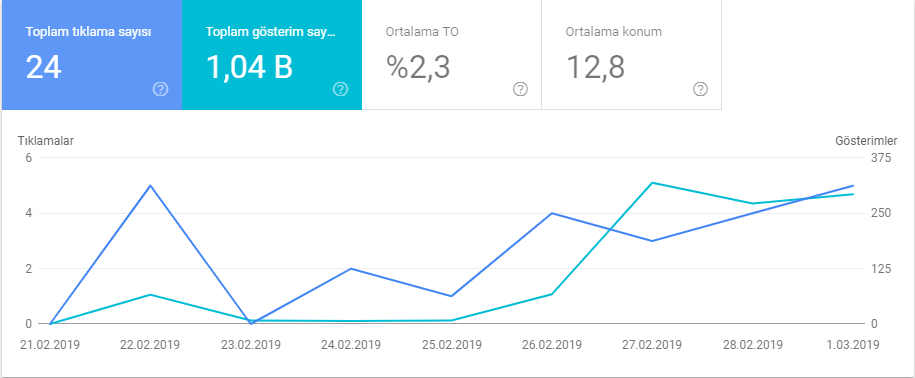Viewport: 915px width, 378px height.
Task: Click the Gösterimler axis title
Action: pos(867,141)
